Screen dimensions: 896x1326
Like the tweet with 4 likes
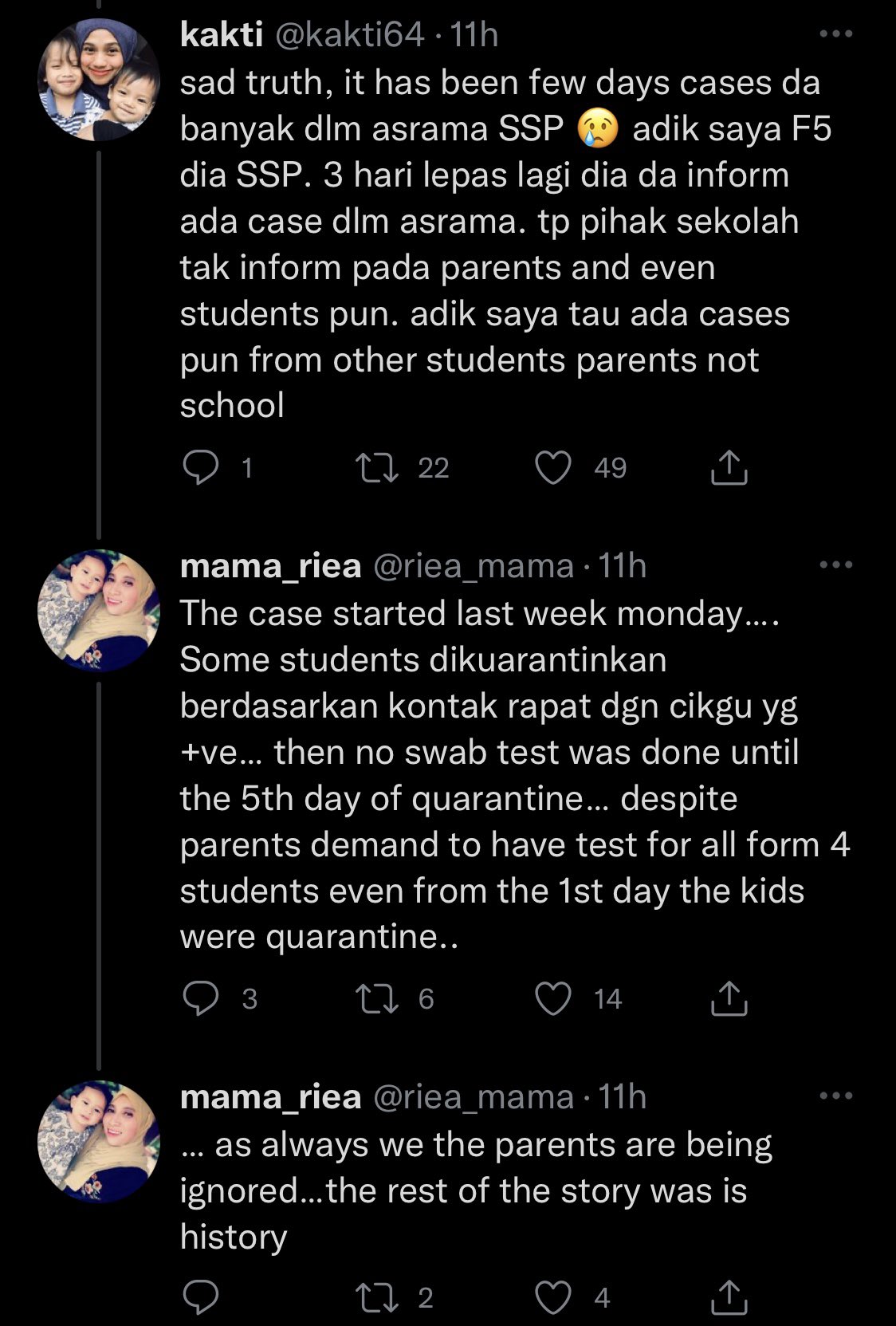[552, 1298]
